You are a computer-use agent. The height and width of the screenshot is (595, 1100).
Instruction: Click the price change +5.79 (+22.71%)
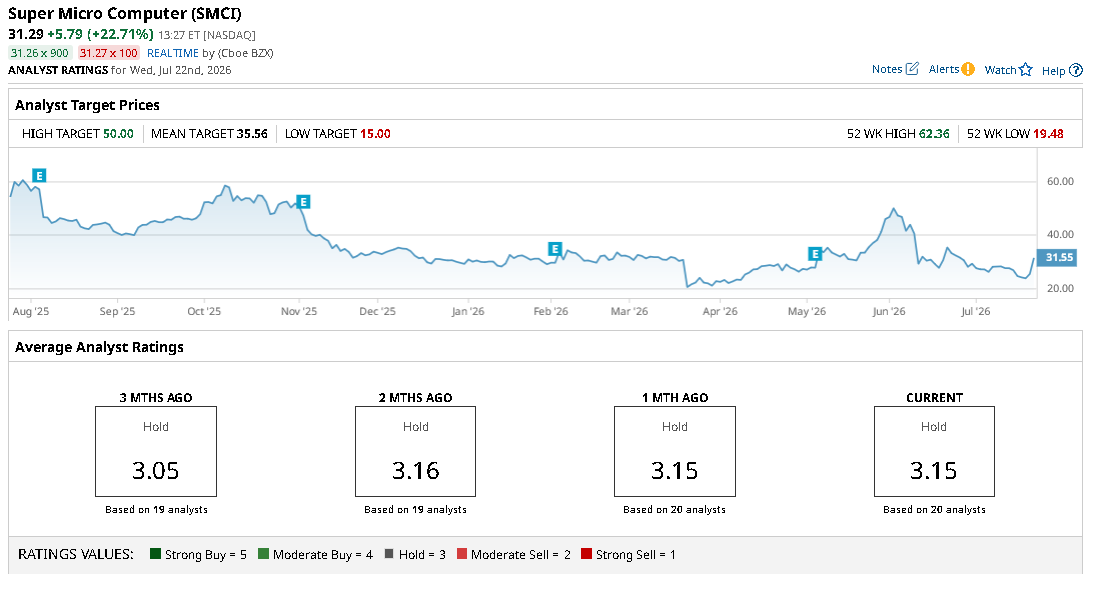click(x=100, y=34)
